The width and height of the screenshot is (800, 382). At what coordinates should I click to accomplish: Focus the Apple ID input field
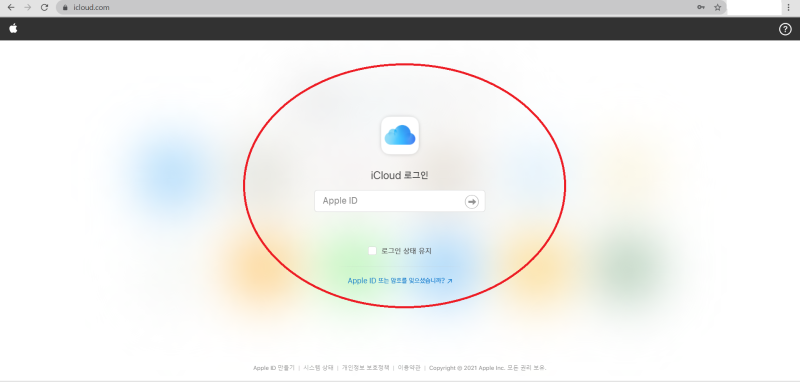[x=399, y=201]
